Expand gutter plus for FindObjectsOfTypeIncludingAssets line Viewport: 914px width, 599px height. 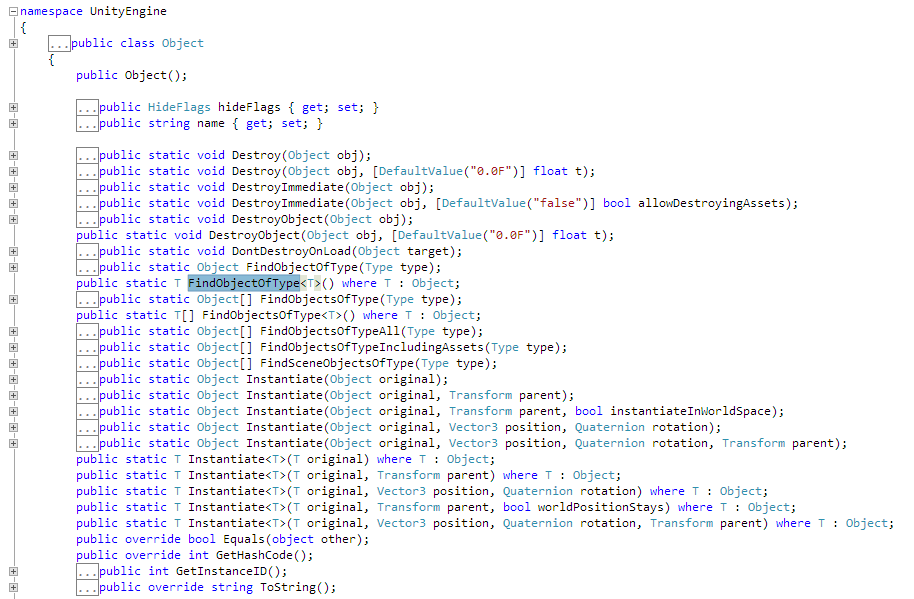13,347
